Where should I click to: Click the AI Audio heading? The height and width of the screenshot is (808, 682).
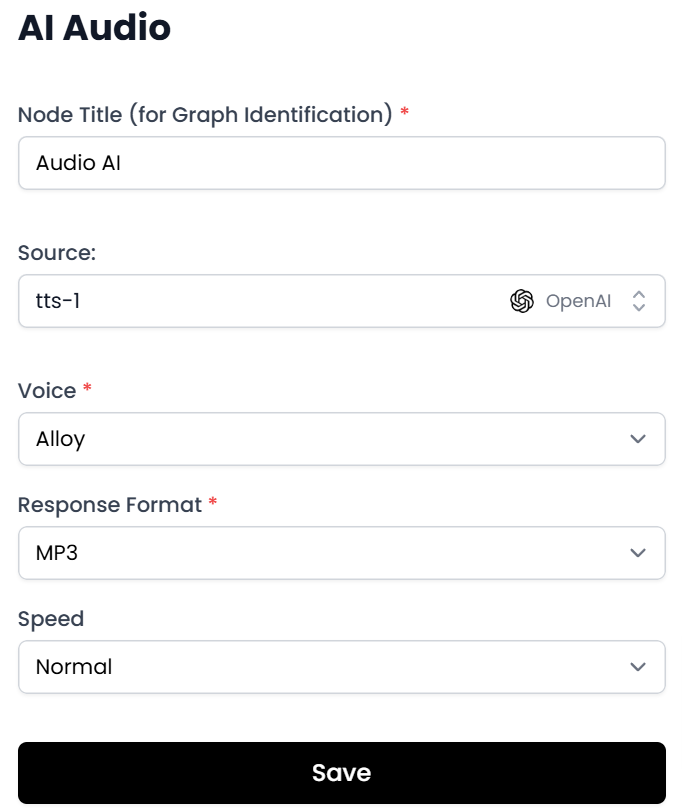pyautogui.click(x=95, y=28)
